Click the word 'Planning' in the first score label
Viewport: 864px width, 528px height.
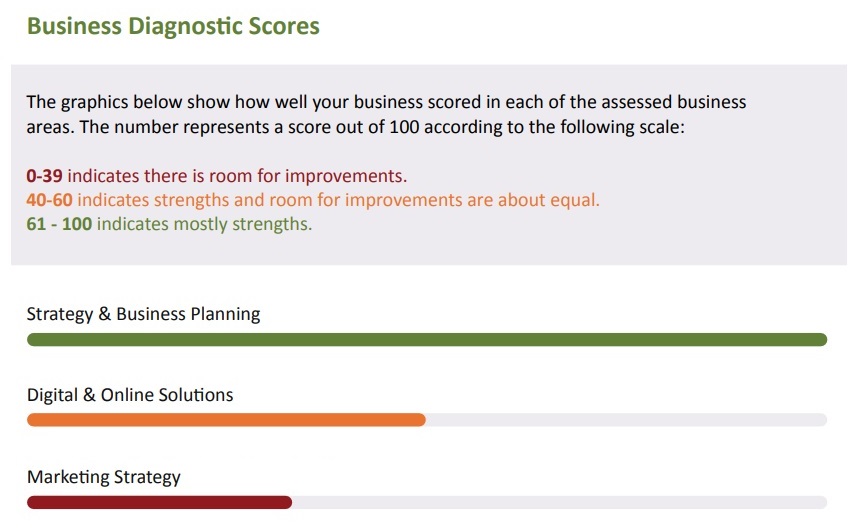(x=227, y=314)
